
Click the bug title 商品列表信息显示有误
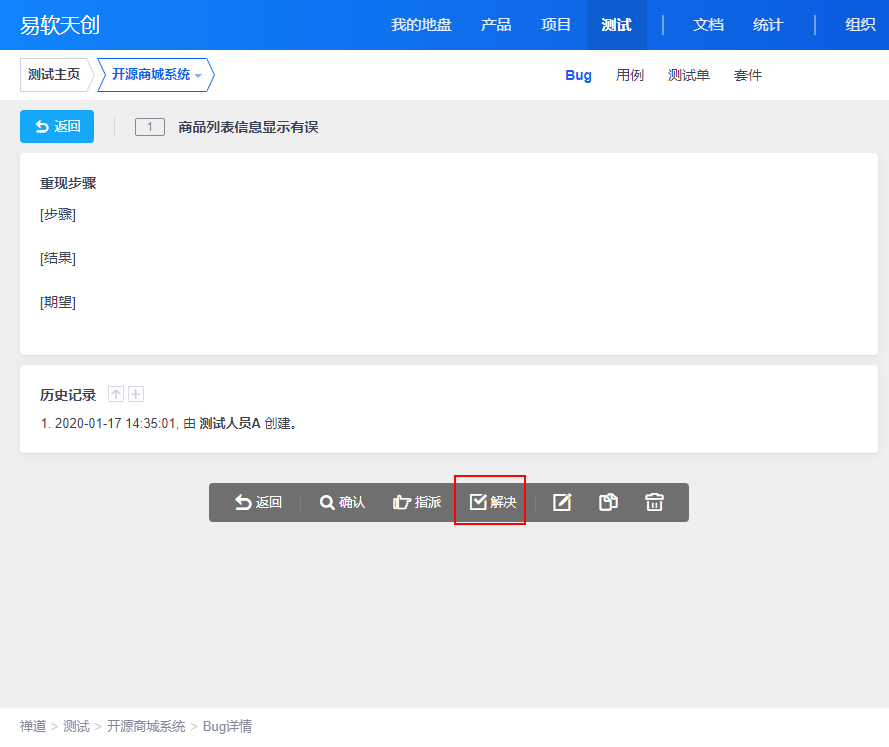coord(248,127)
